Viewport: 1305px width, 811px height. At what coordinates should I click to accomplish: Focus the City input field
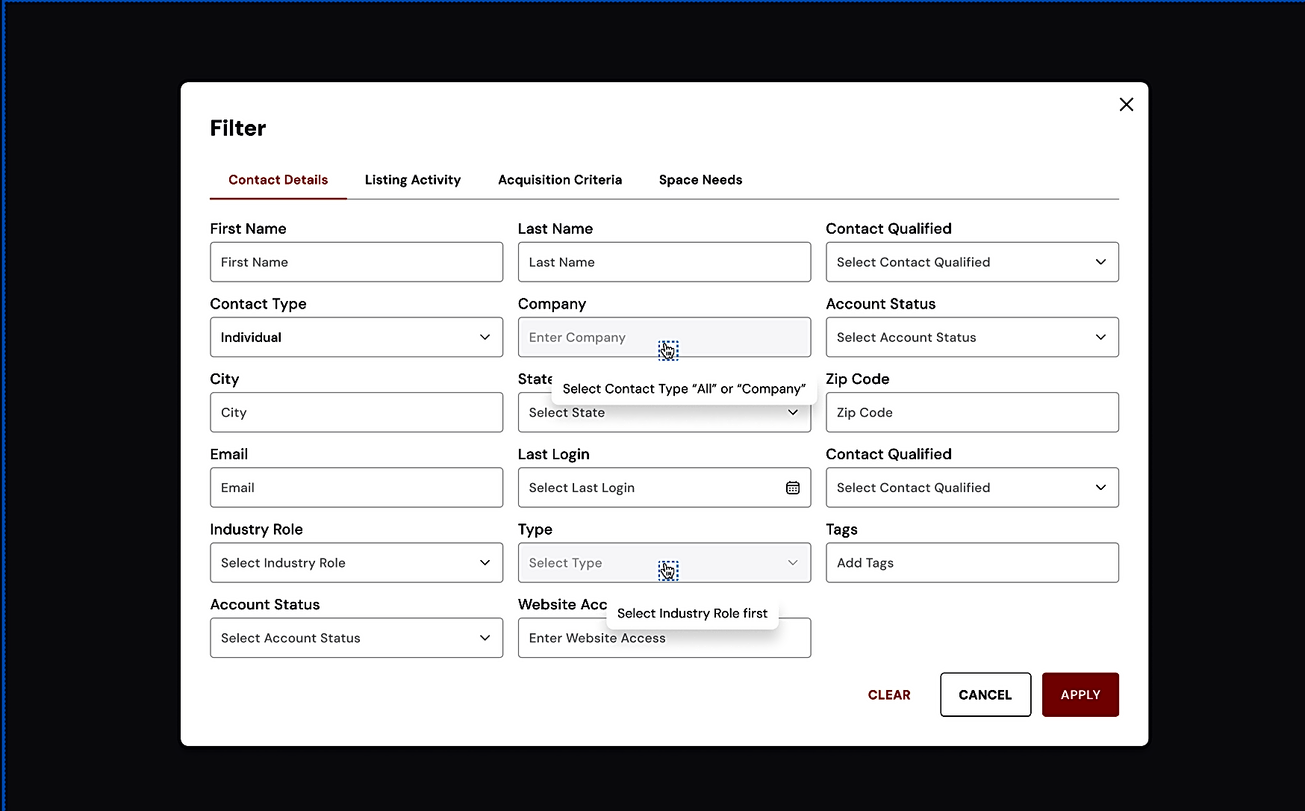click(356, 412)
